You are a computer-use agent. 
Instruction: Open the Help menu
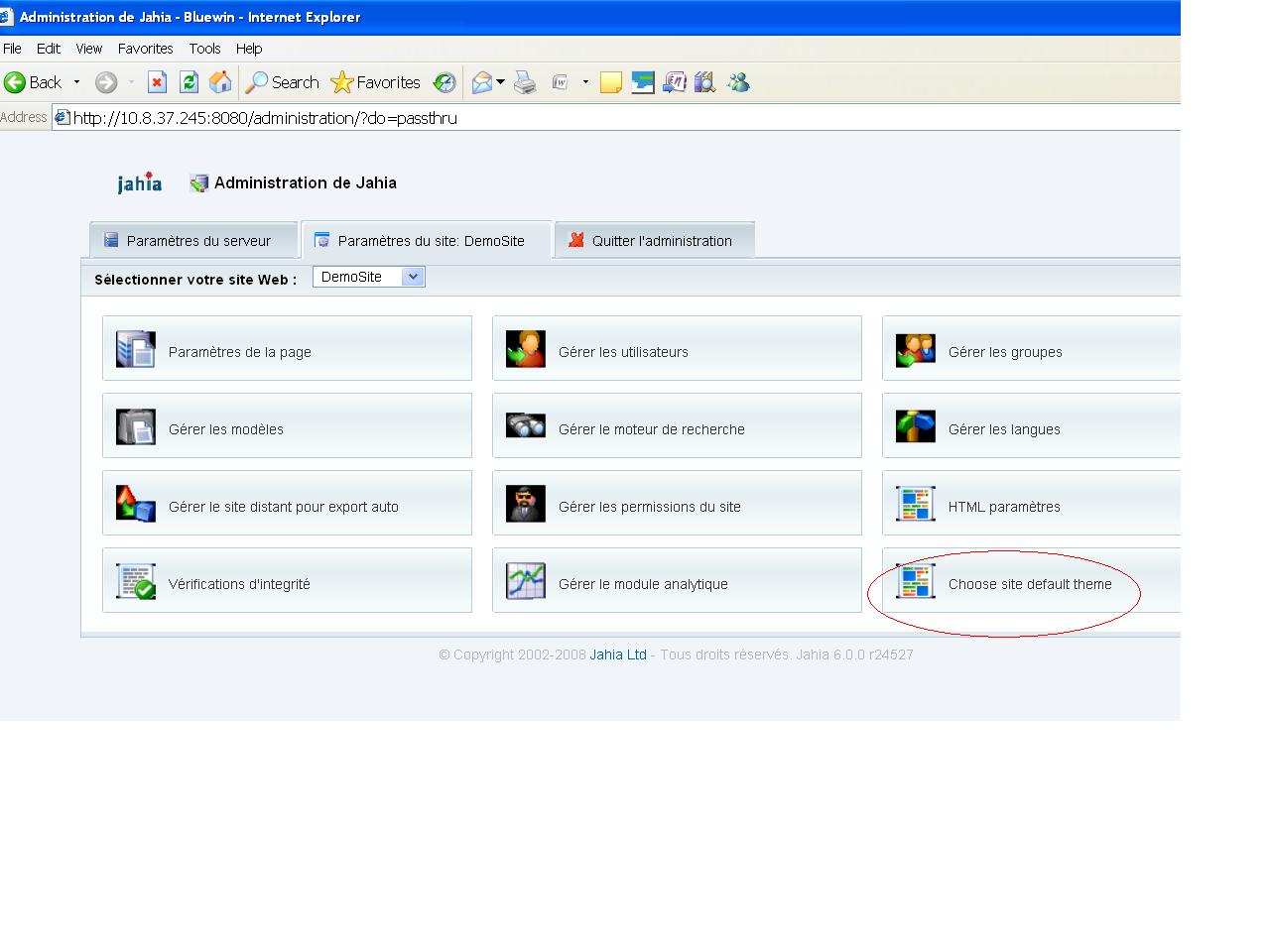click(249, 48)
